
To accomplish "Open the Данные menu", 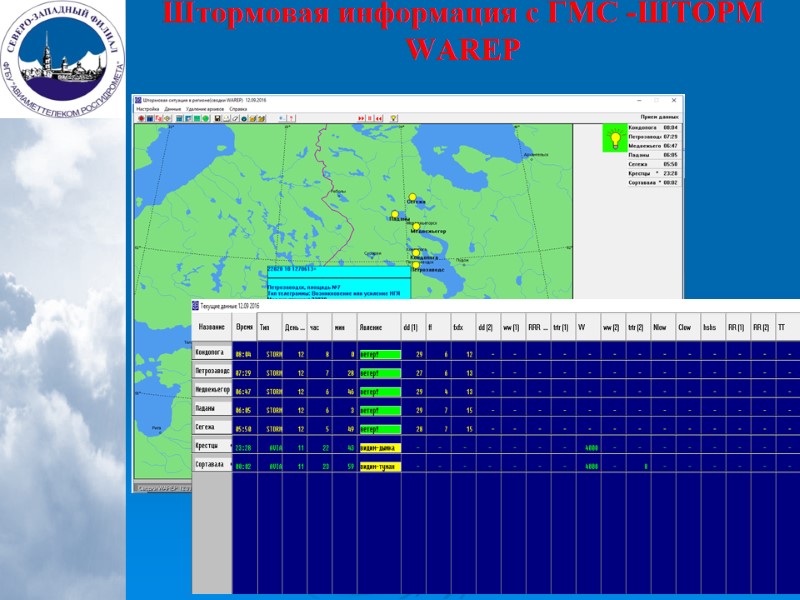I will (172, 109).
